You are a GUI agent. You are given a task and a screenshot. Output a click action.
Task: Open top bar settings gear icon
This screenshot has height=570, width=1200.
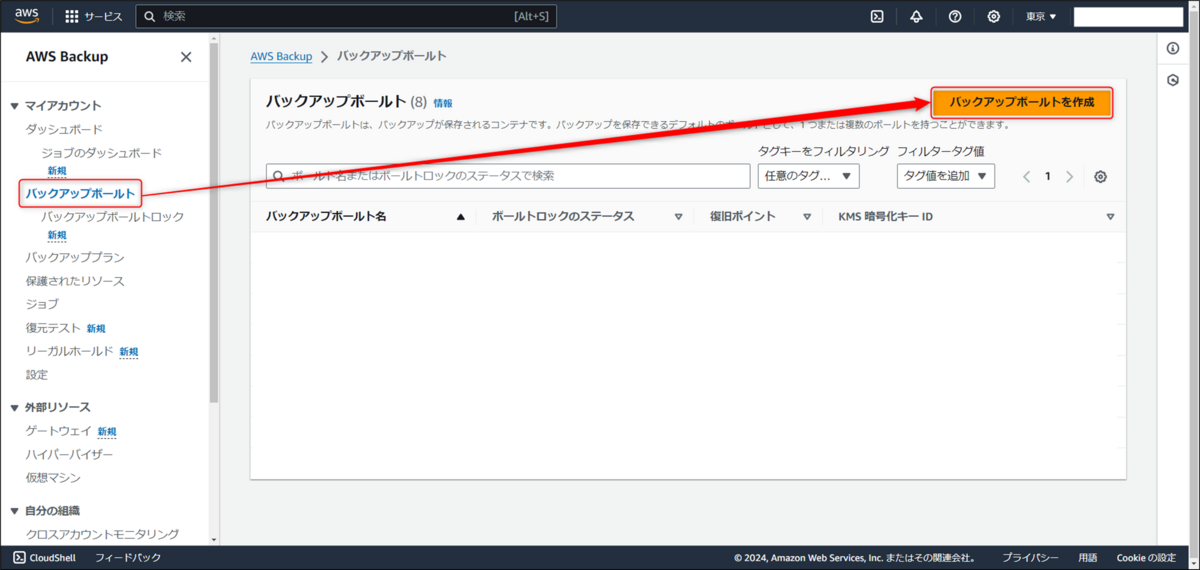[x=993, y=16]
